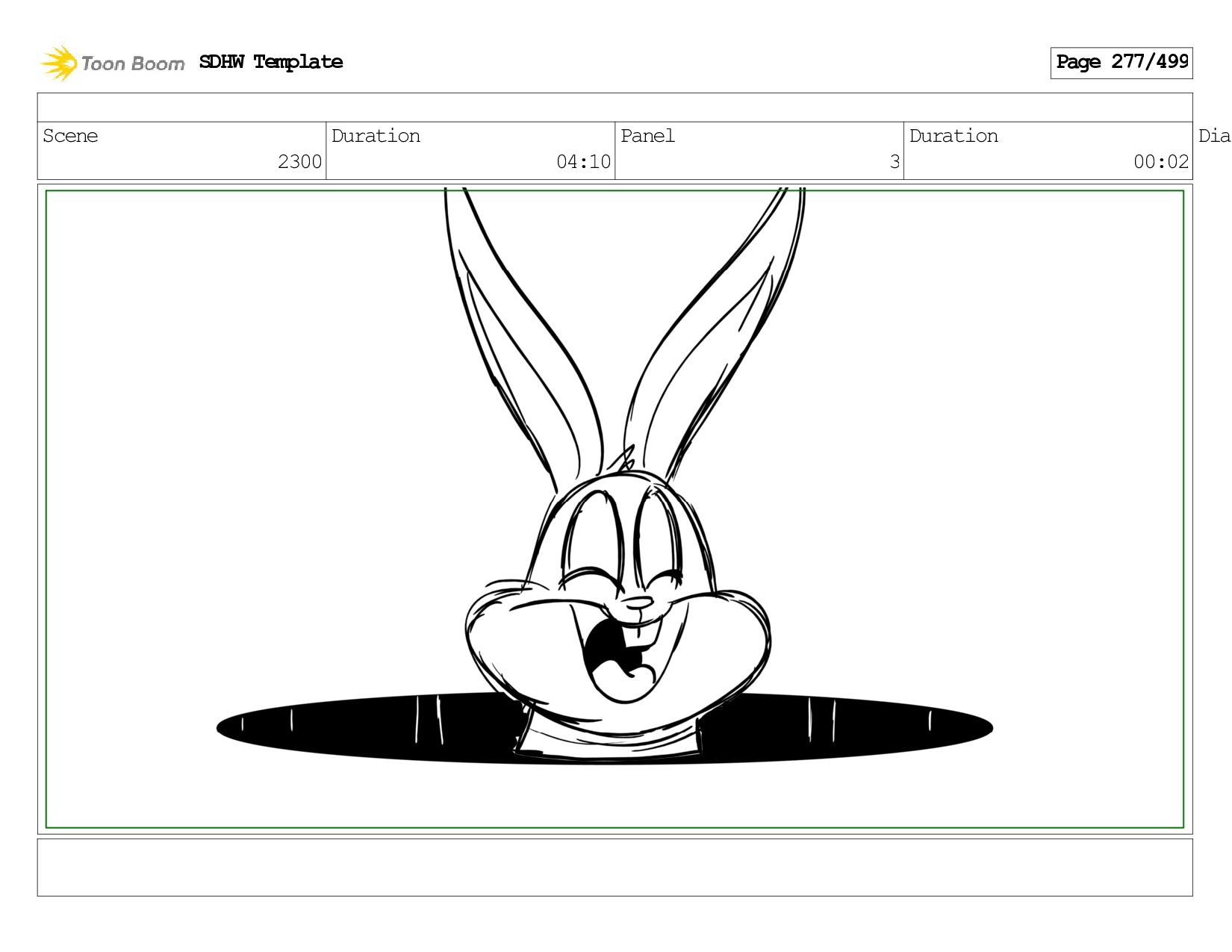Click the blank header bar above Scene row

click(x=615, y=108)
